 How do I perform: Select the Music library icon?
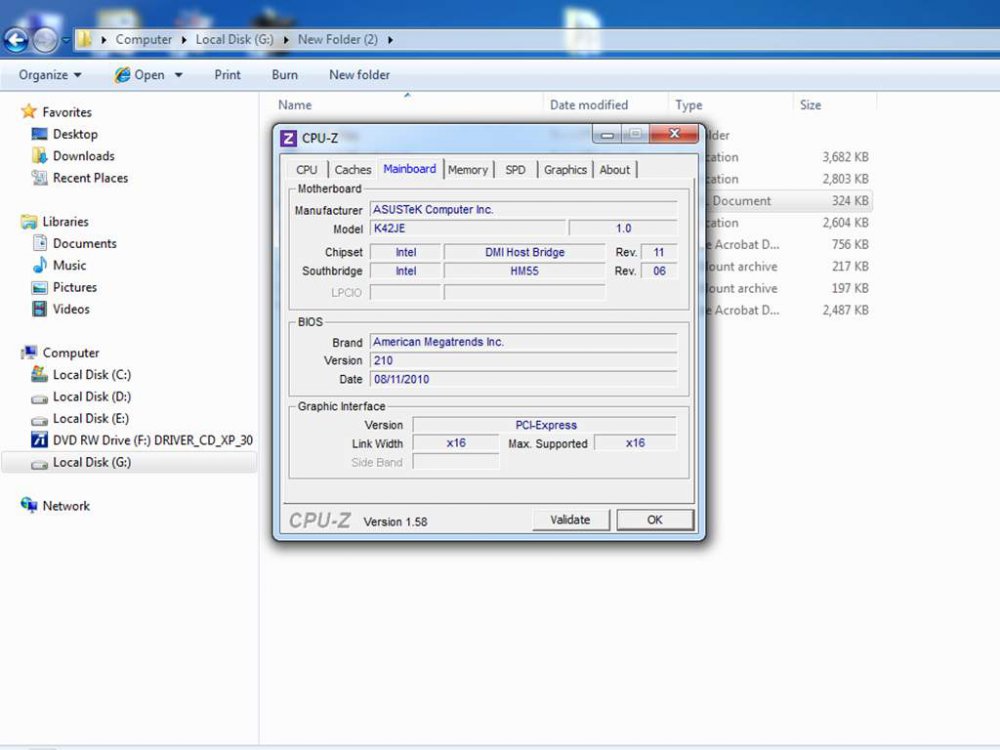tap(40, 265)
